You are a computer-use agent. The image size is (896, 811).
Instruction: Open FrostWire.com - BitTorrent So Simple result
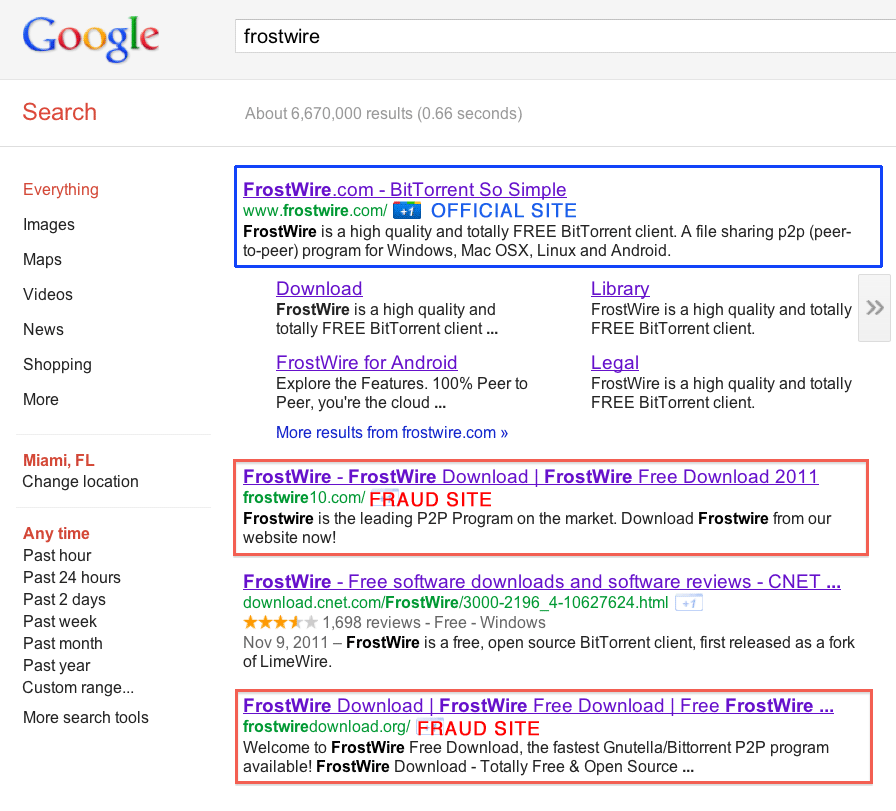pyautogui.click(x=404, y=190)
